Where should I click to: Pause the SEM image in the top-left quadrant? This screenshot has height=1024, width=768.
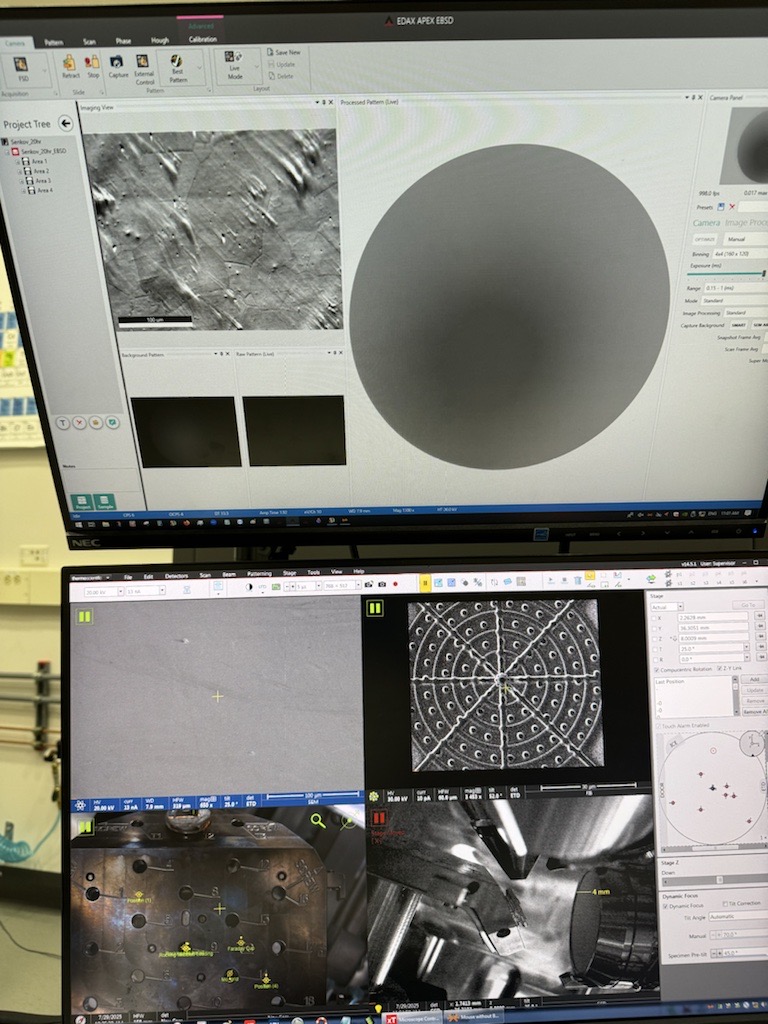(x=84, y=616)
